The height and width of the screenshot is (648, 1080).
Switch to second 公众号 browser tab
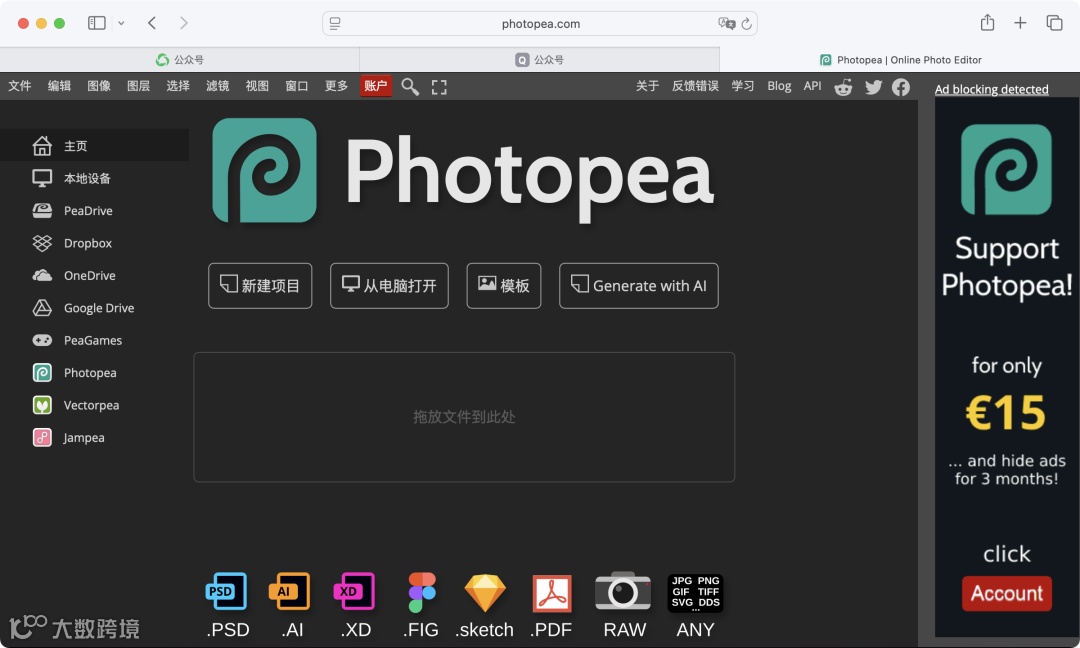click(539, 60)
